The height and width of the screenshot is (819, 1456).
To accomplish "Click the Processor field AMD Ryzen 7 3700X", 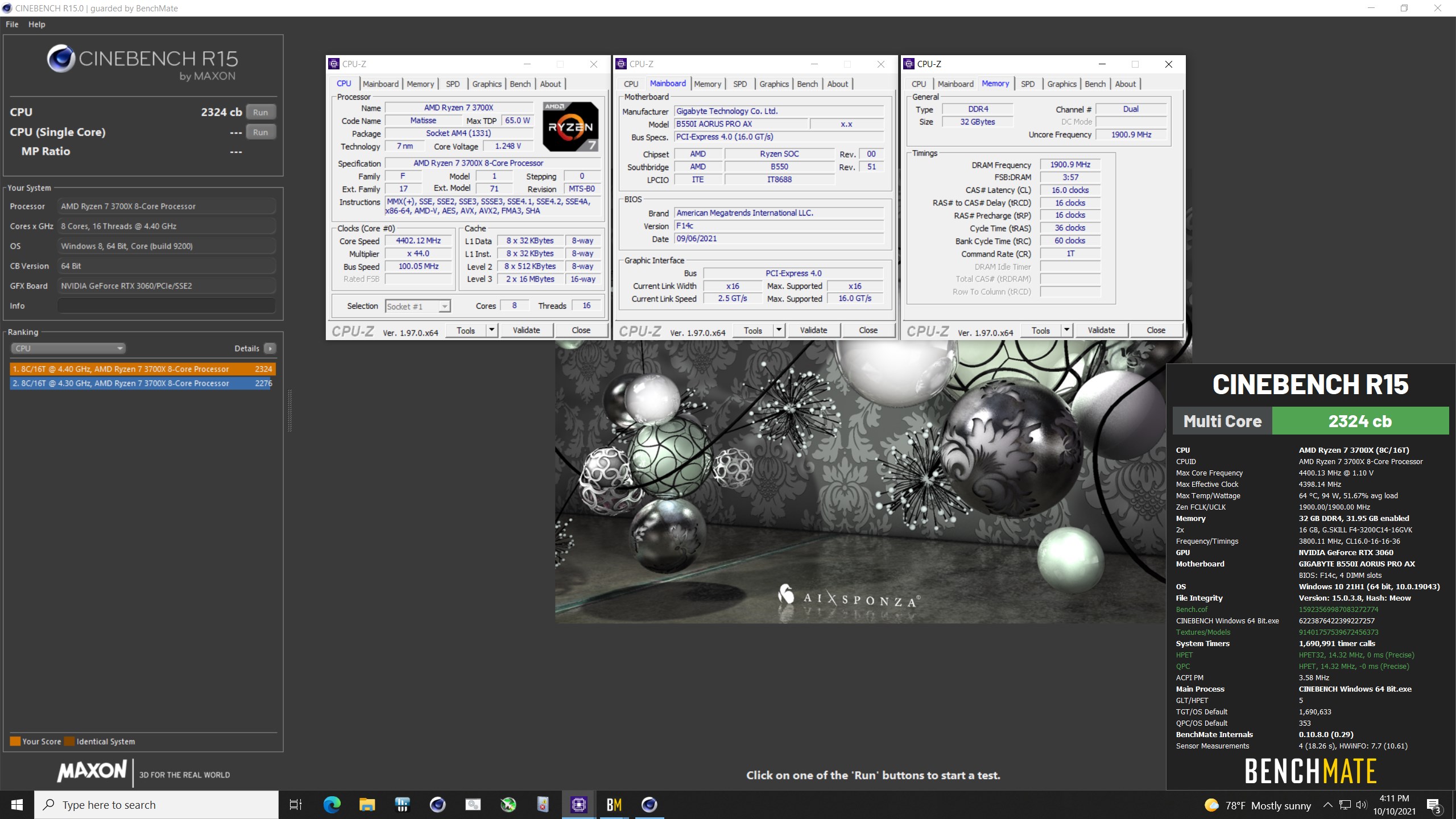I will (166, 206).
